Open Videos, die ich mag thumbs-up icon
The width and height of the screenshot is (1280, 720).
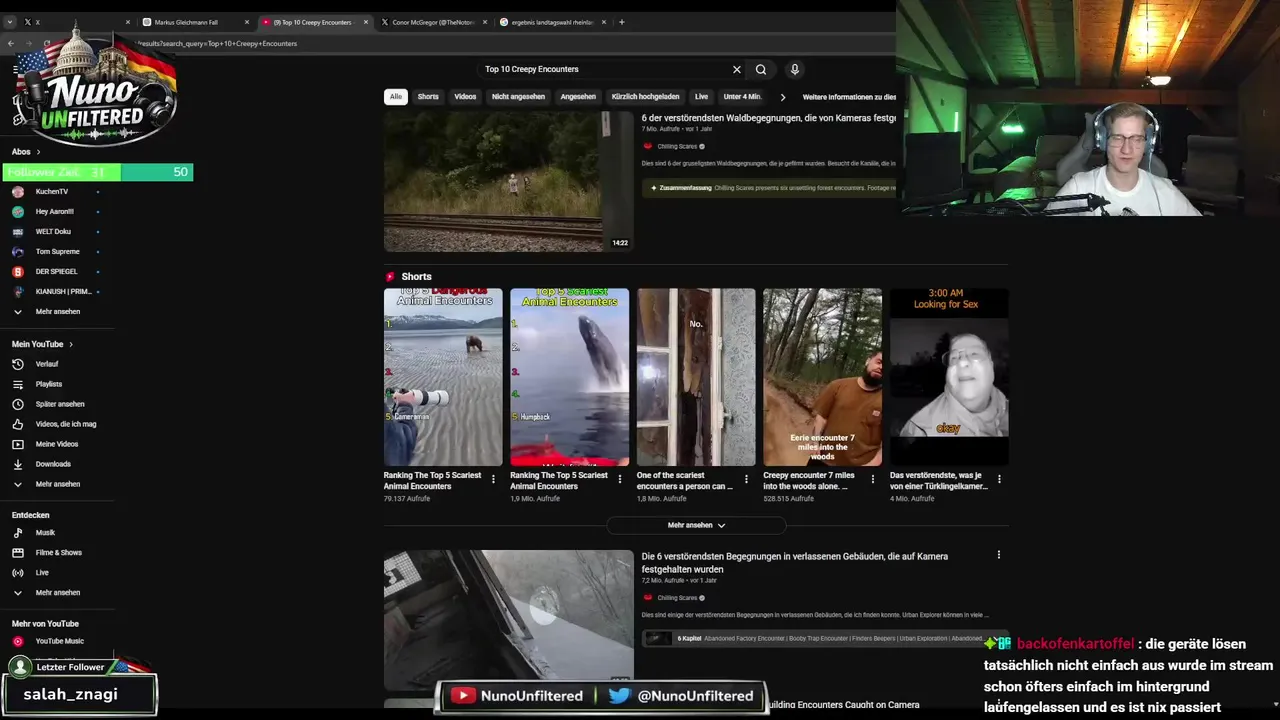point(17,424)
